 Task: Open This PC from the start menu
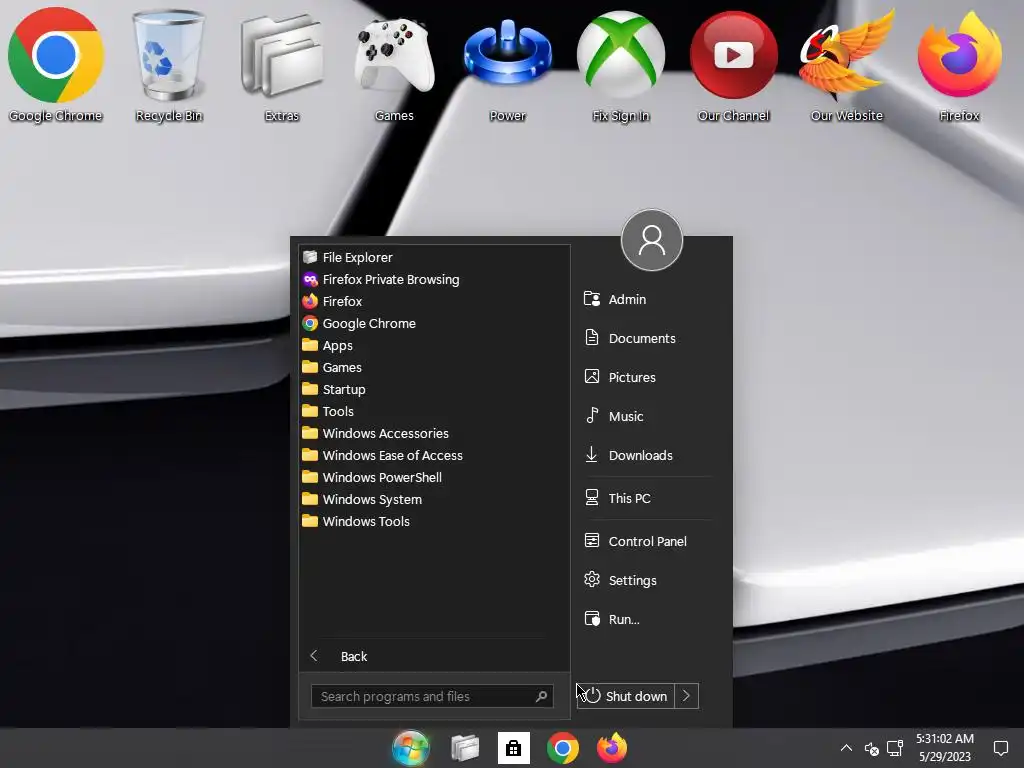(647, 498)
